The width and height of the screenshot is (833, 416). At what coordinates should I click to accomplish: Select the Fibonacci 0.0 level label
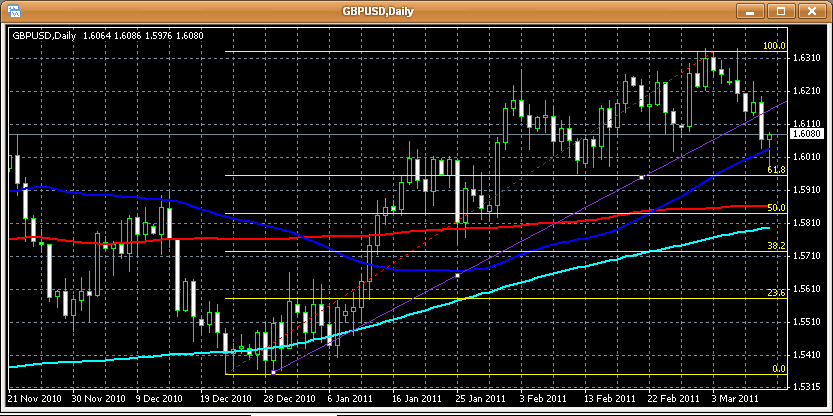[778, 369]
